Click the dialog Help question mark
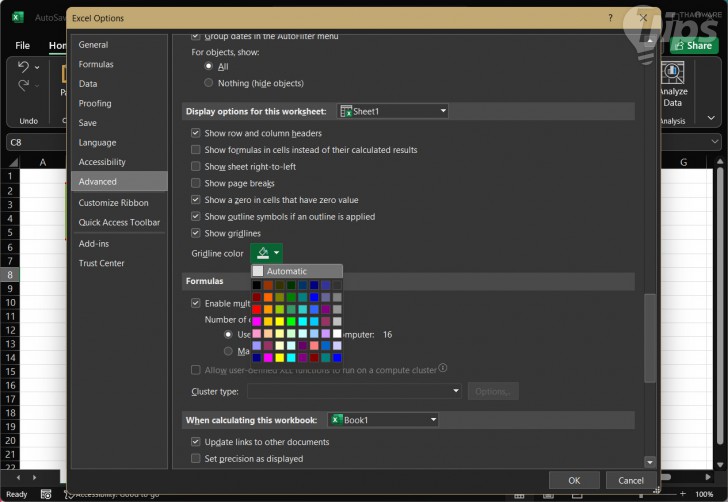 [x=610, y=18]
